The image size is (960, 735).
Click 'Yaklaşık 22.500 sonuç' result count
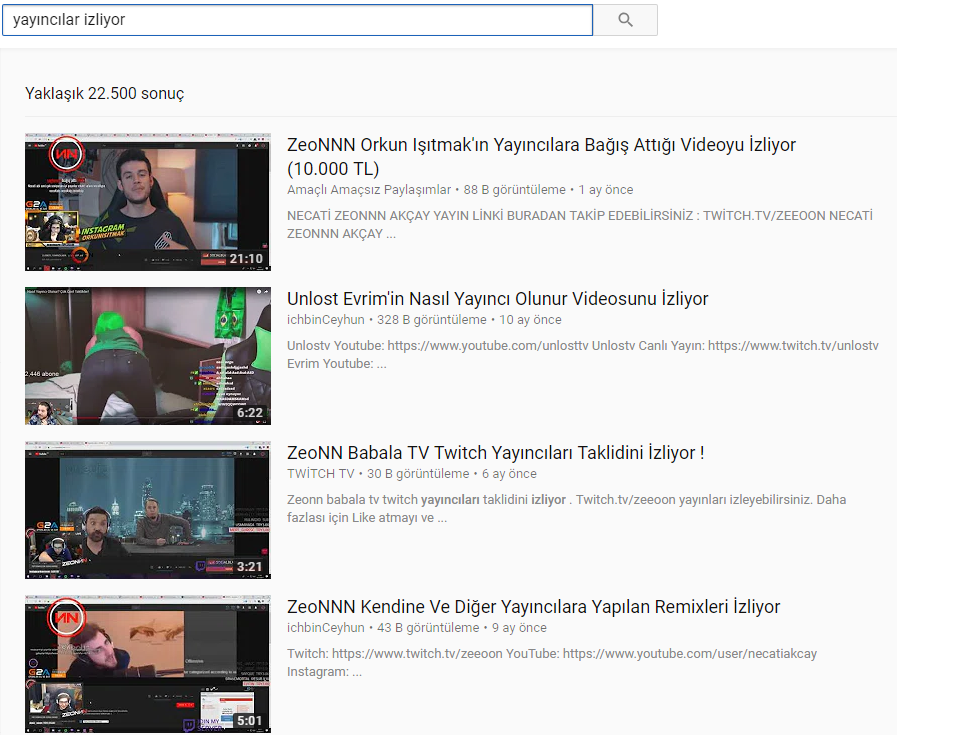105,94
